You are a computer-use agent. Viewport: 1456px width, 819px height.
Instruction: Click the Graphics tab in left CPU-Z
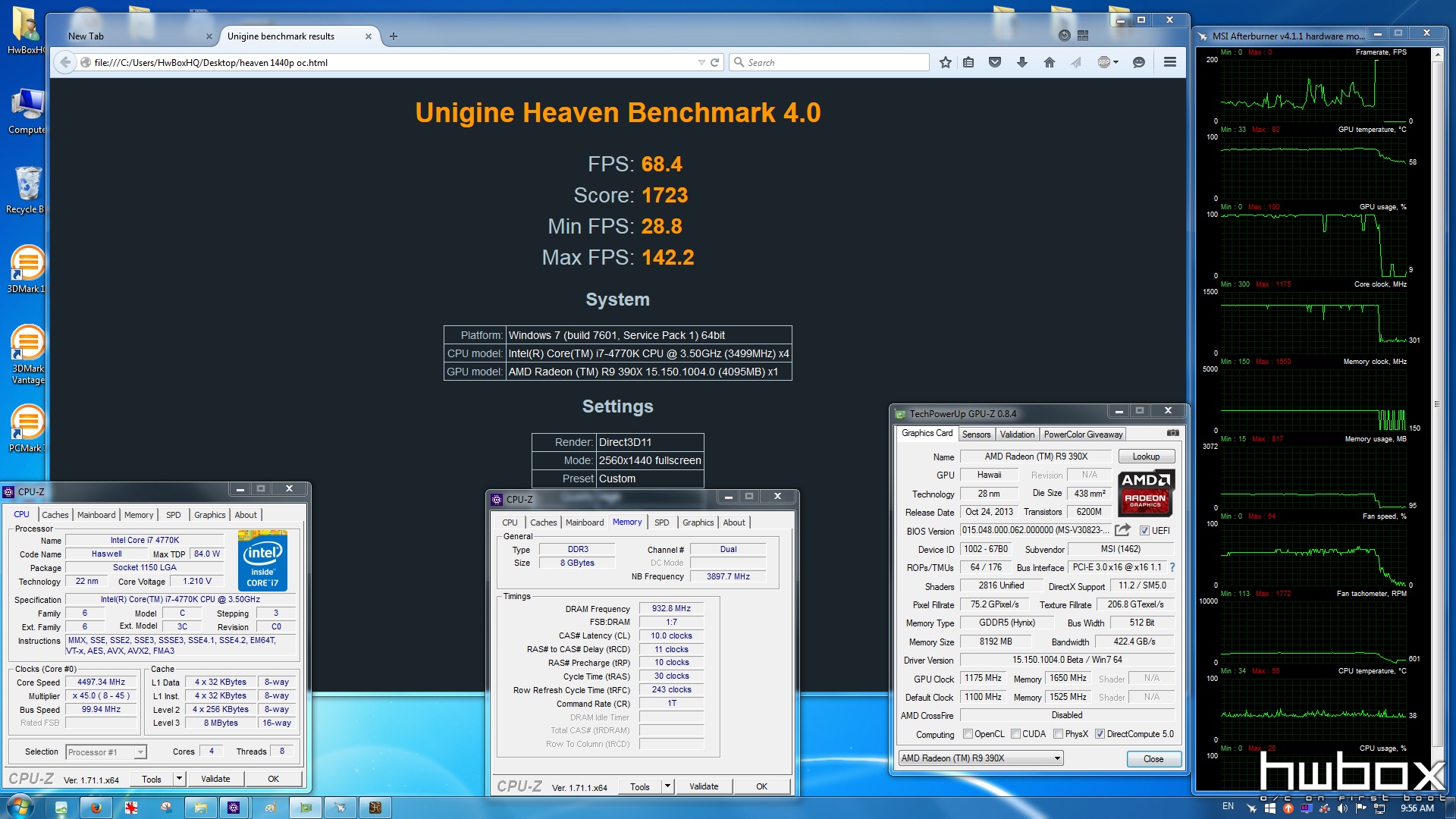pos(209,515)
